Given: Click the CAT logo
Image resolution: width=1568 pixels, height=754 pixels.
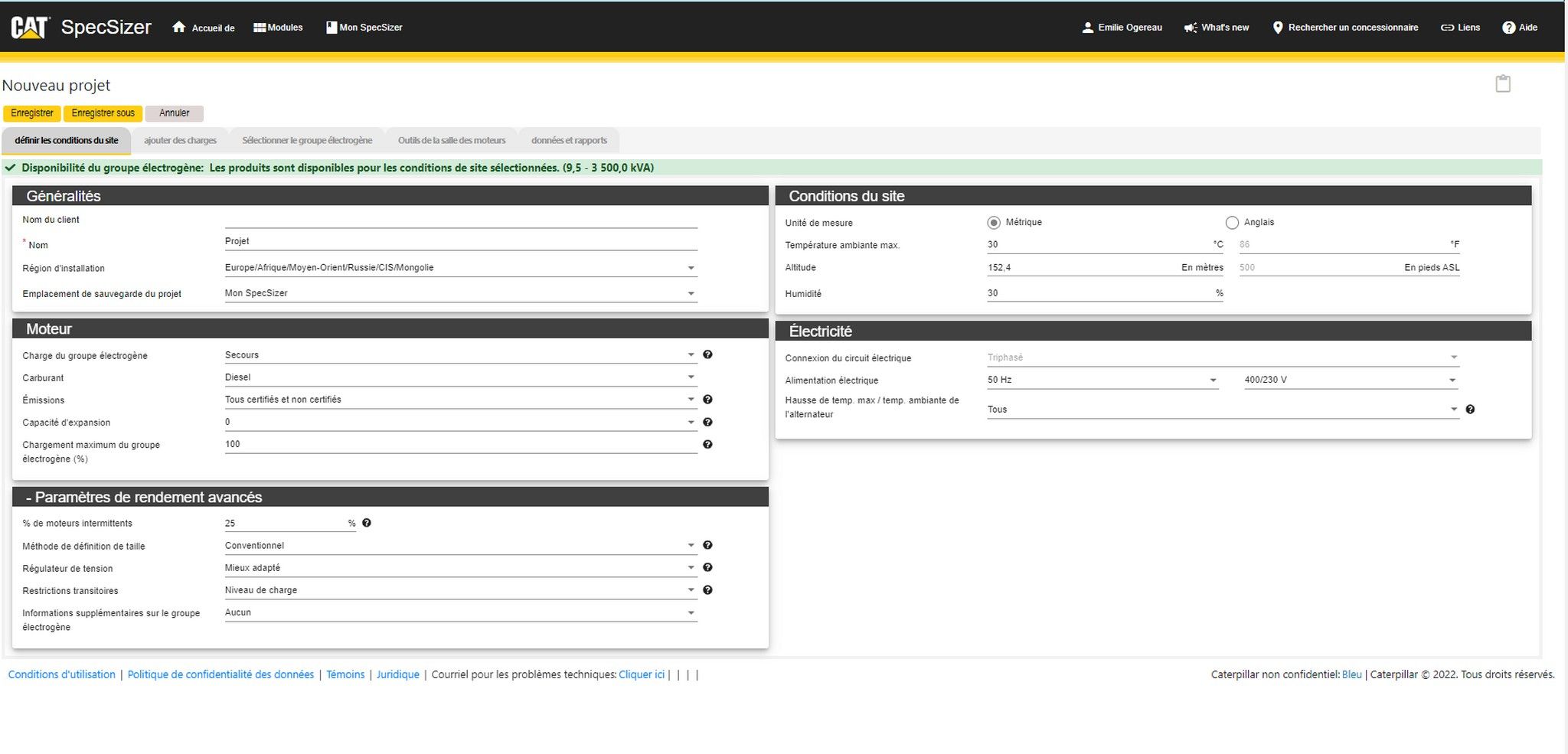Looking at the screenshot, I should click(30, 28).
